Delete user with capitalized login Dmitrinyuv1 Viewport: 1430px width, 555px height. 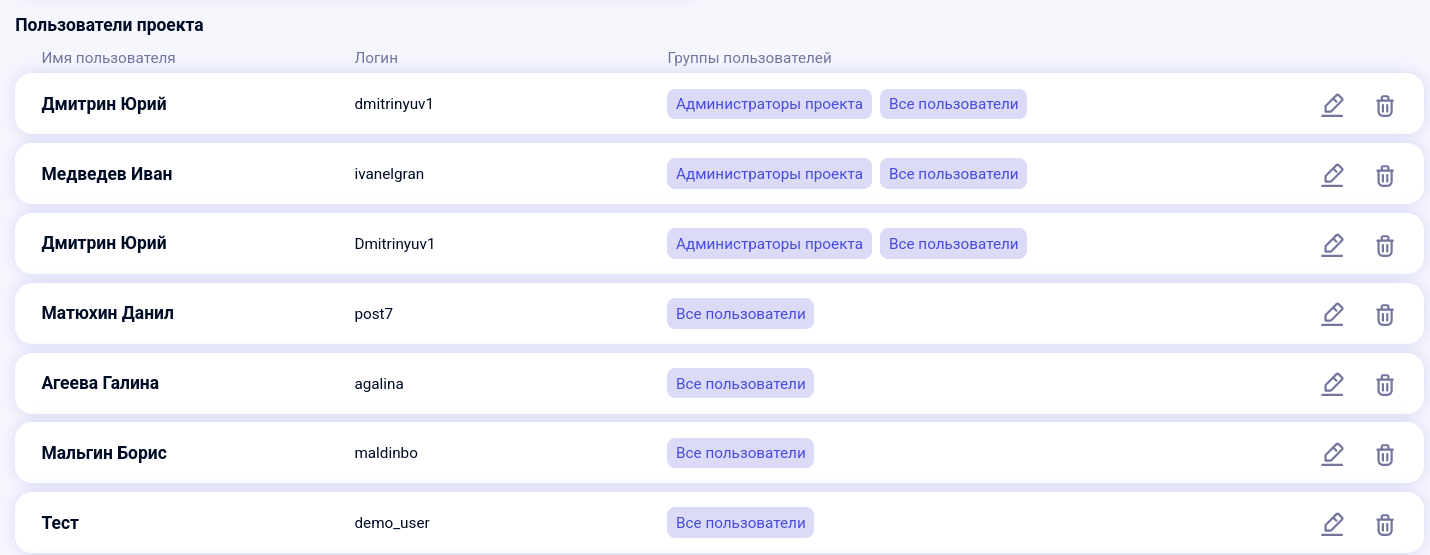[1385, 245]
